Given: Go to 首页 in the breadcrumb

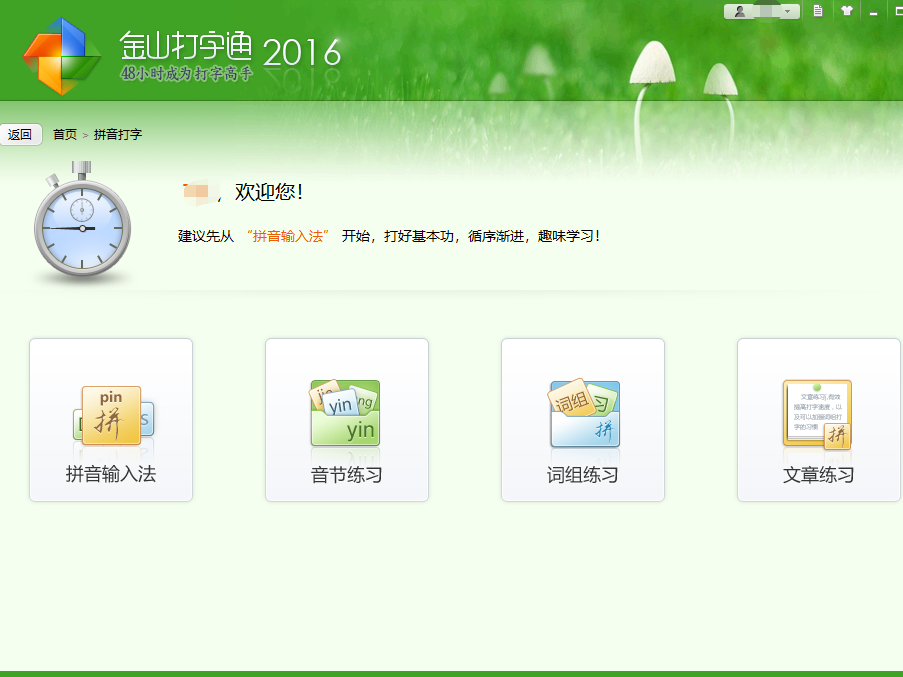Looking at the screenshot, I should tap(65, 135).
